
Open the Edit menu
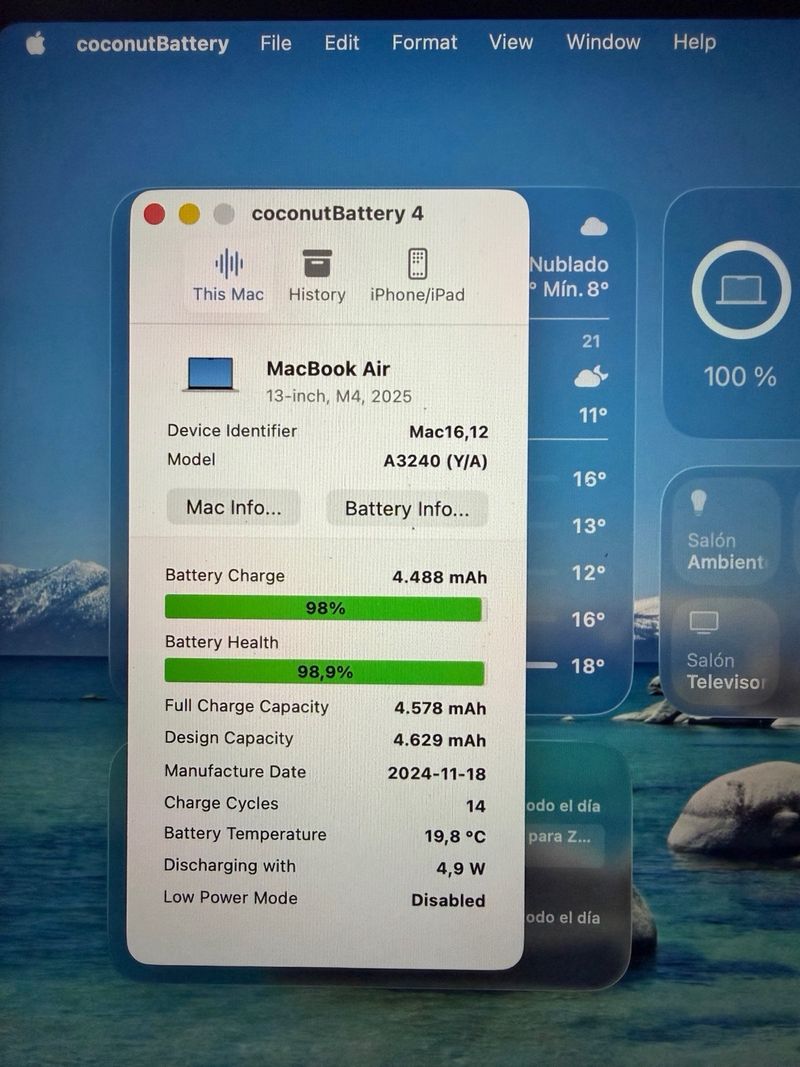click(341, 43)
